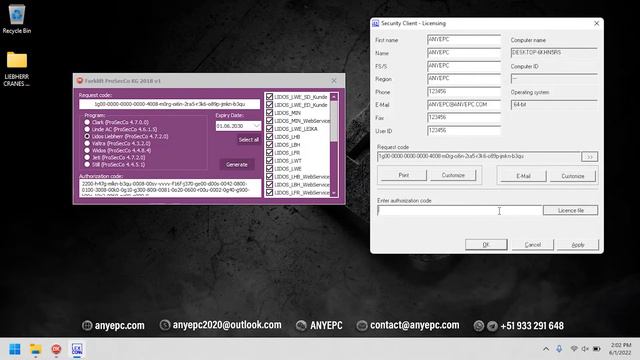Screen dimensions: 640x360
Task: Click the Fax field in Licensing
Action: pos(464,118)
